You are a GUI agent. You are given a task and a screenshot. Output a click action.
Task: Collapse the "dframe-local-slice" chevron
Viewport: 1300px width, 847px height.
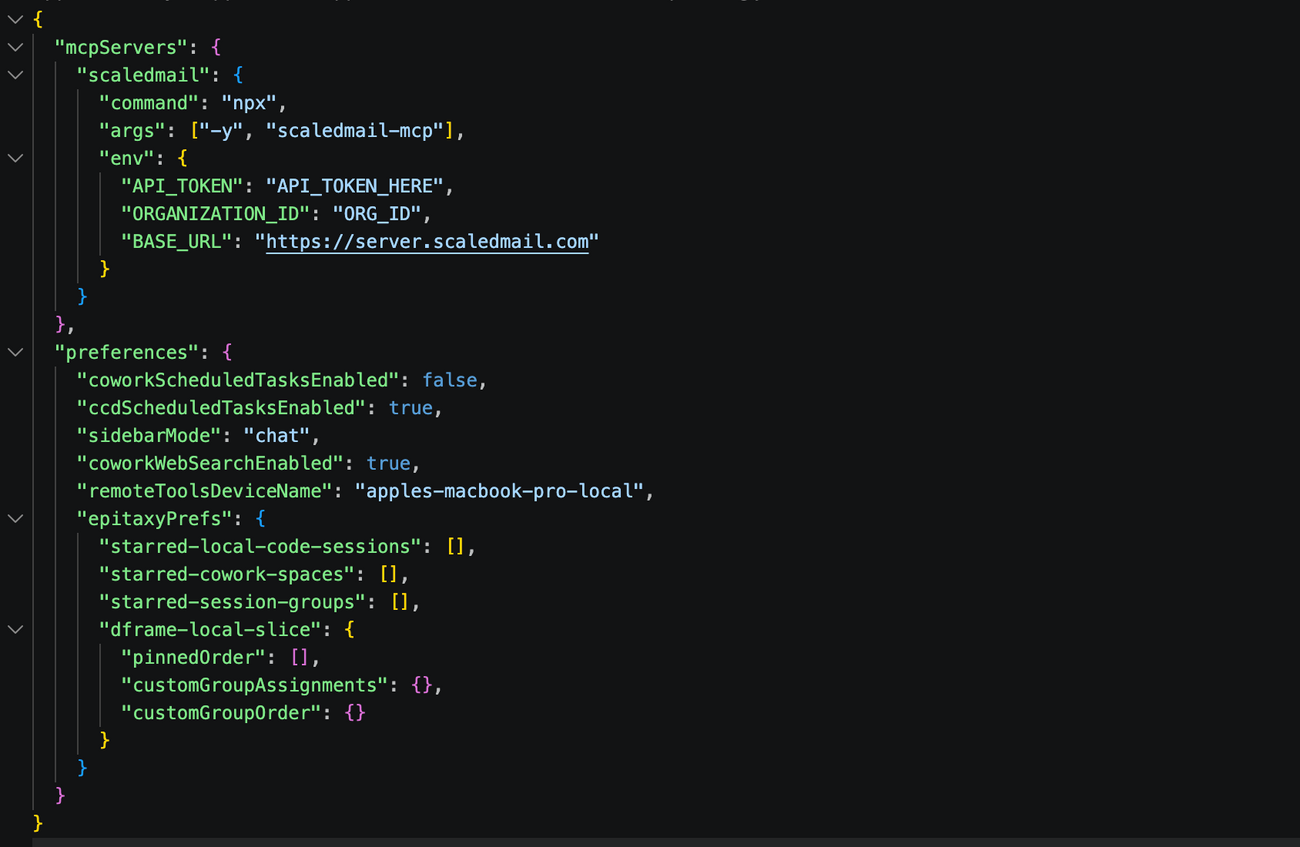tap(15, 630)
